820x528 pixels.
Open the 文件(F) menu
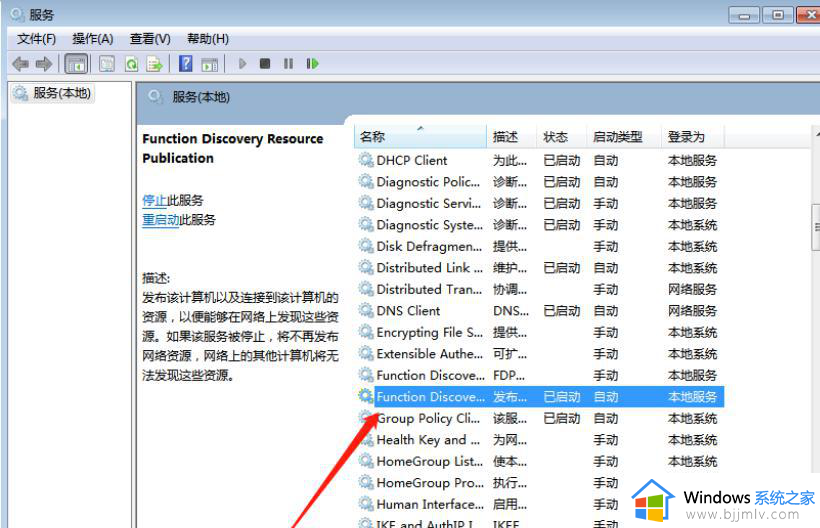coord(36,39)
